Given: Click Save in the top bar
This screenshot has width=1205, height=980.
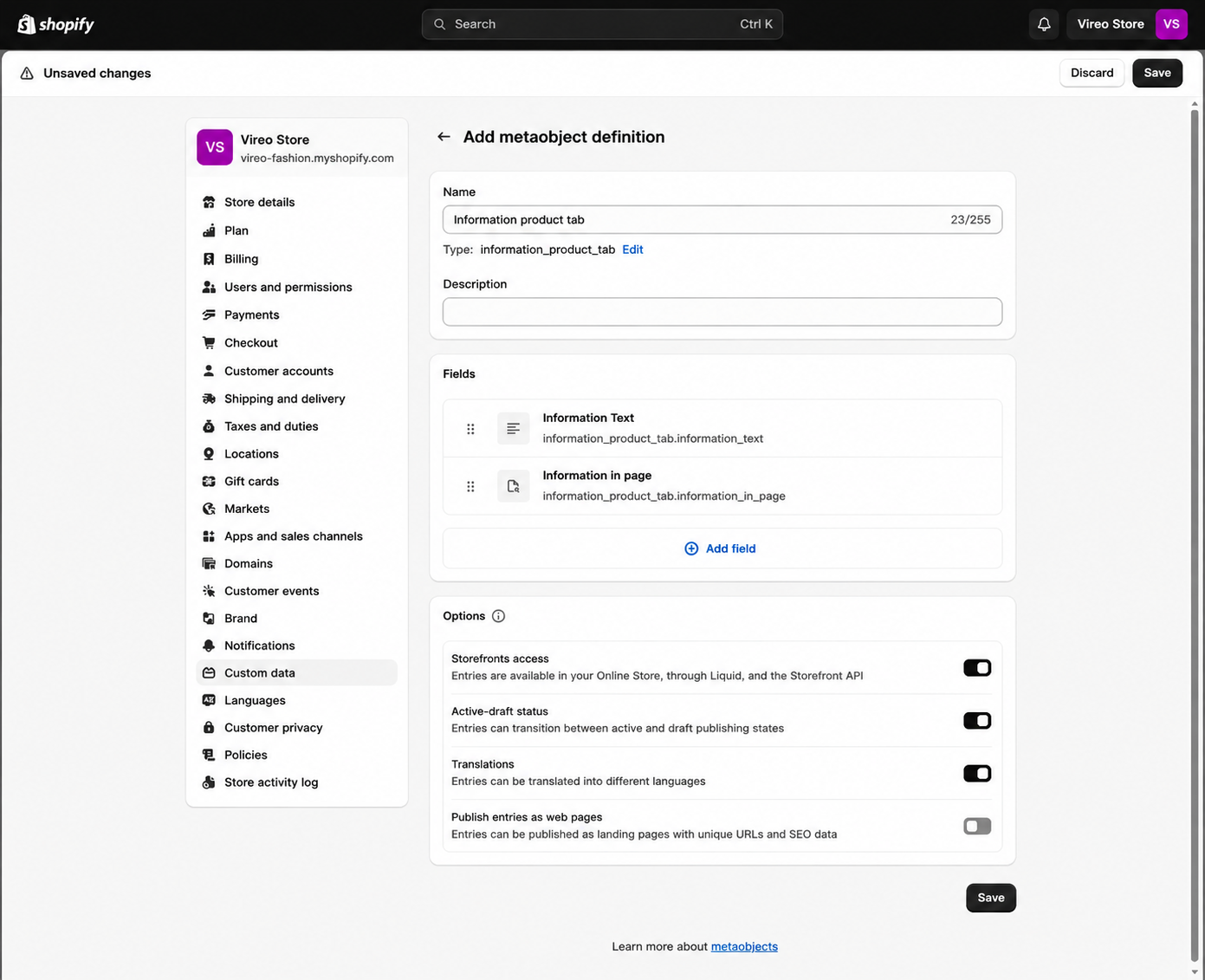Looking at the screenshot, I should coord(1156,73).
